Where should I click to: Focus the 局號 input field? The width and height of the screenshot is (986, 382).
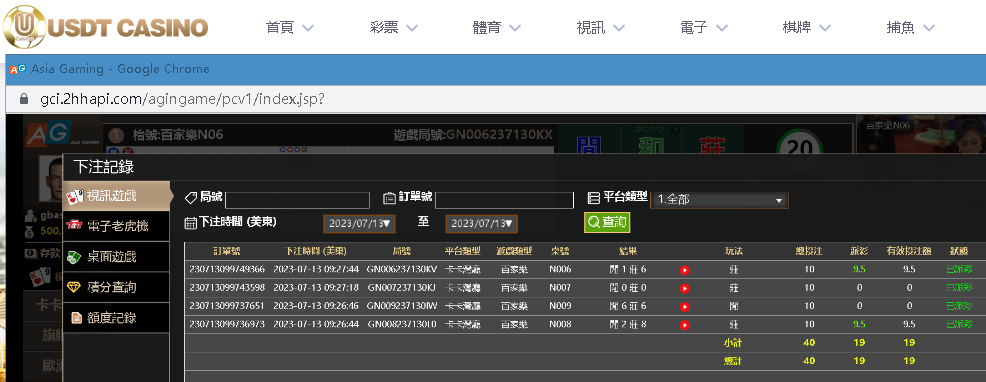[x=297, y=200]
